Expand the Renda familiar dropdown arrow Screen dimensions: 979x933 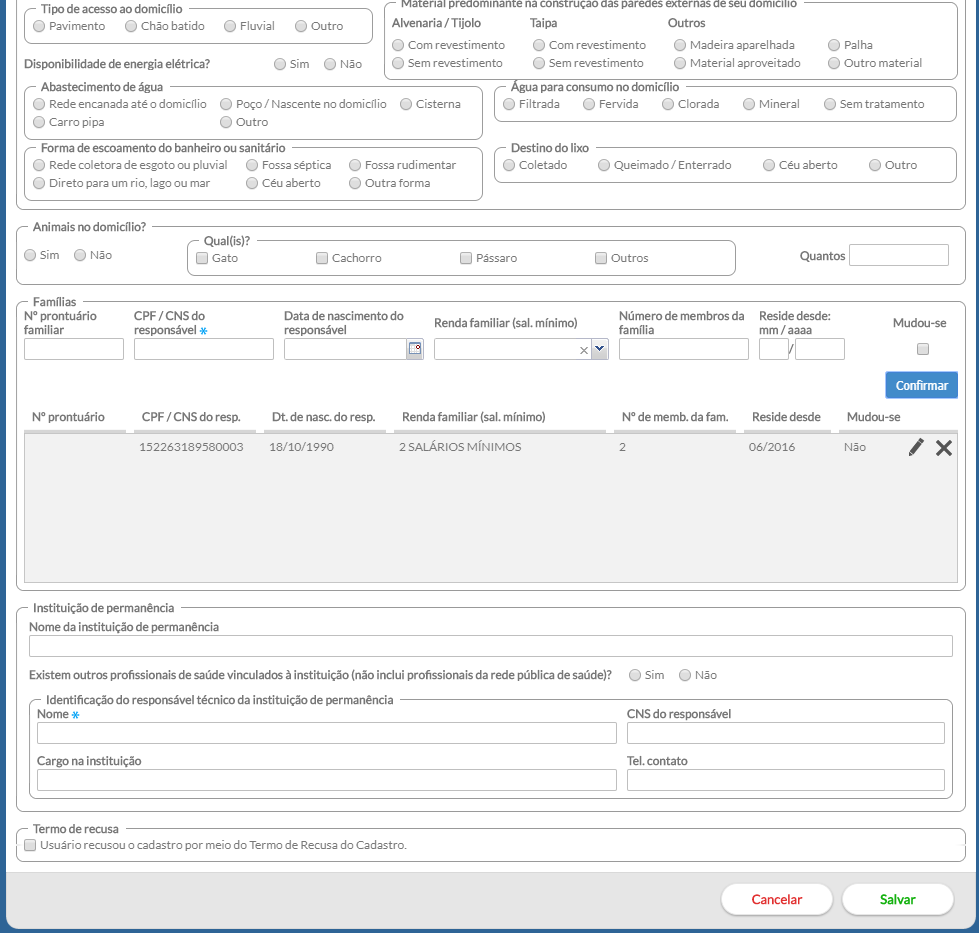599,349
